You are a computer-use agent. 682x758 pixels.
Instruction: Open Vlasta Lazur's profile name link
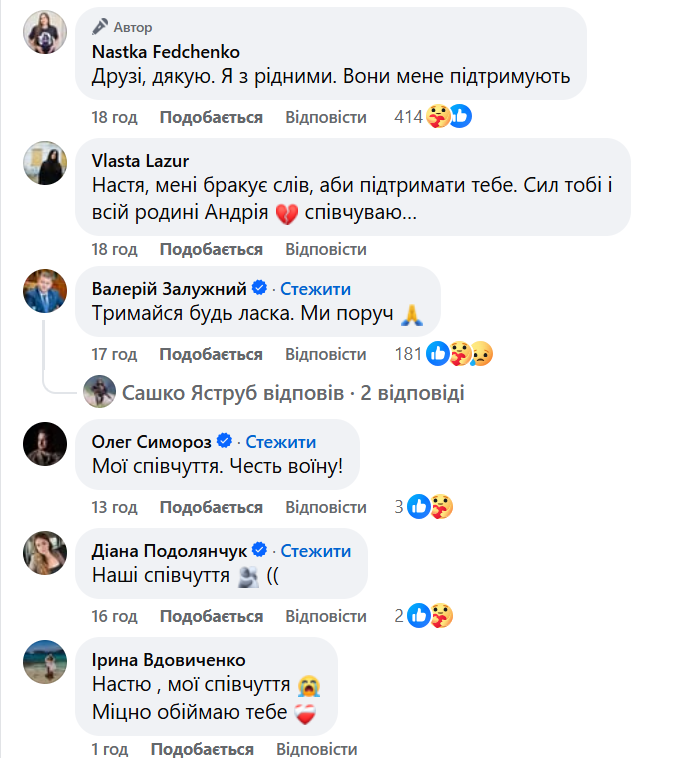tap(140, 161)
